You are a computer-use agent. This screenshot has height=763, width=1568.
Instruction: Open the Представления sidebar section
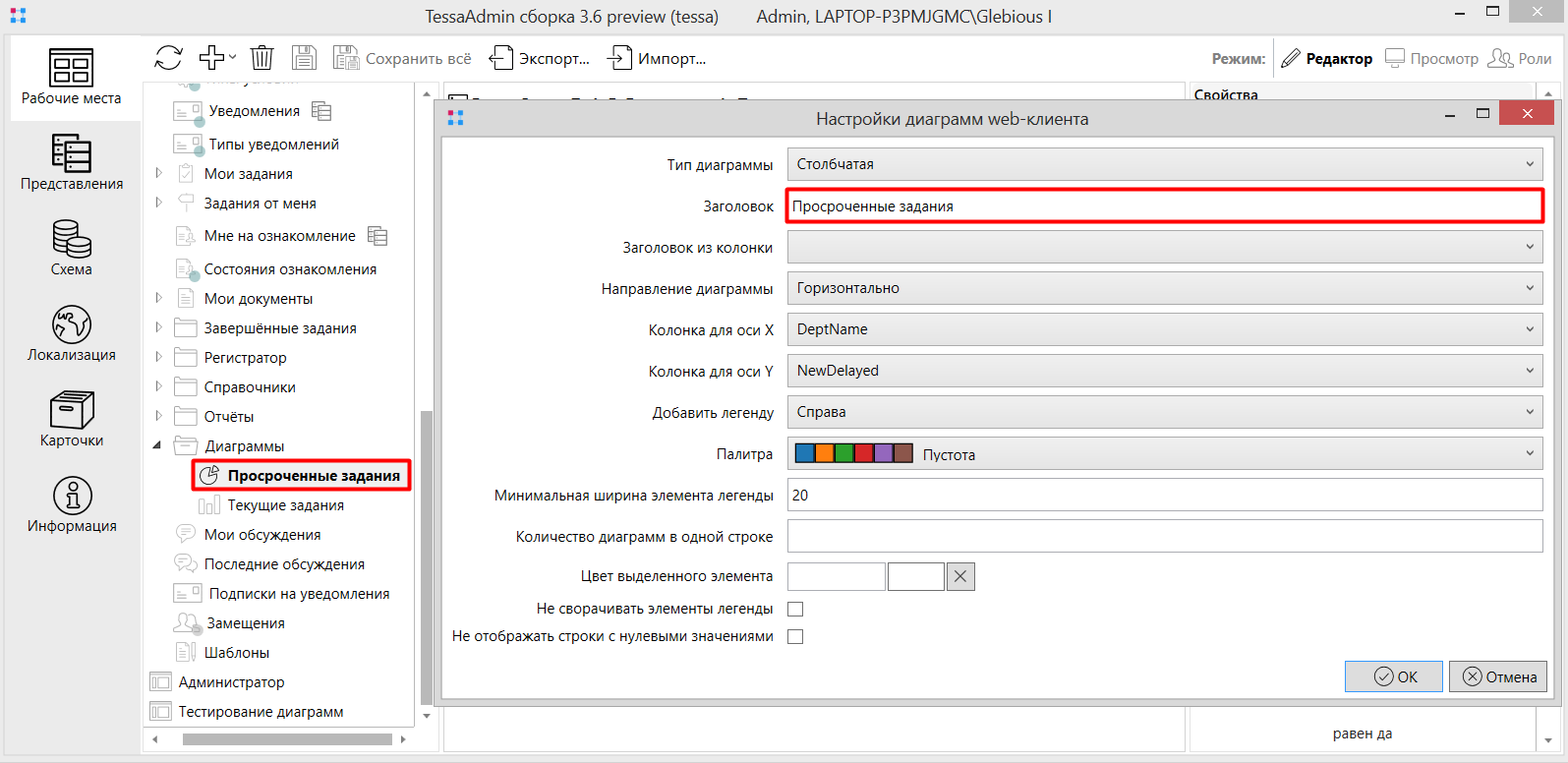(x=72, y=163)
